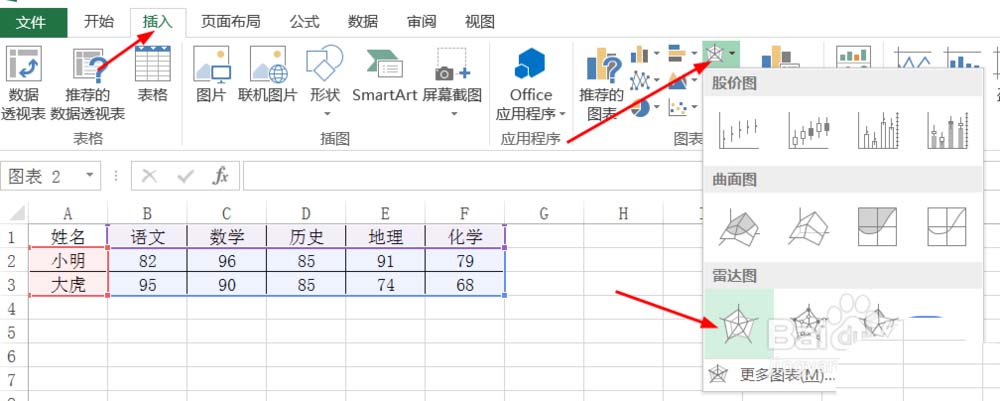
Task: Select the Contour surface chart
Action: pyautogui.click(x=878, y=227)
